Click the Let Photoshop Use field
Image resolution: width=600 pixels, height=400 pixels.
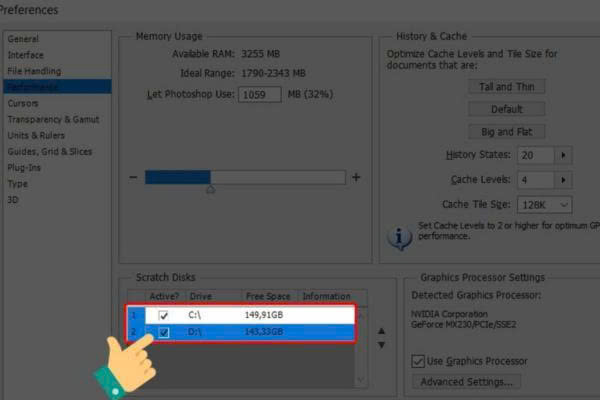259,95
